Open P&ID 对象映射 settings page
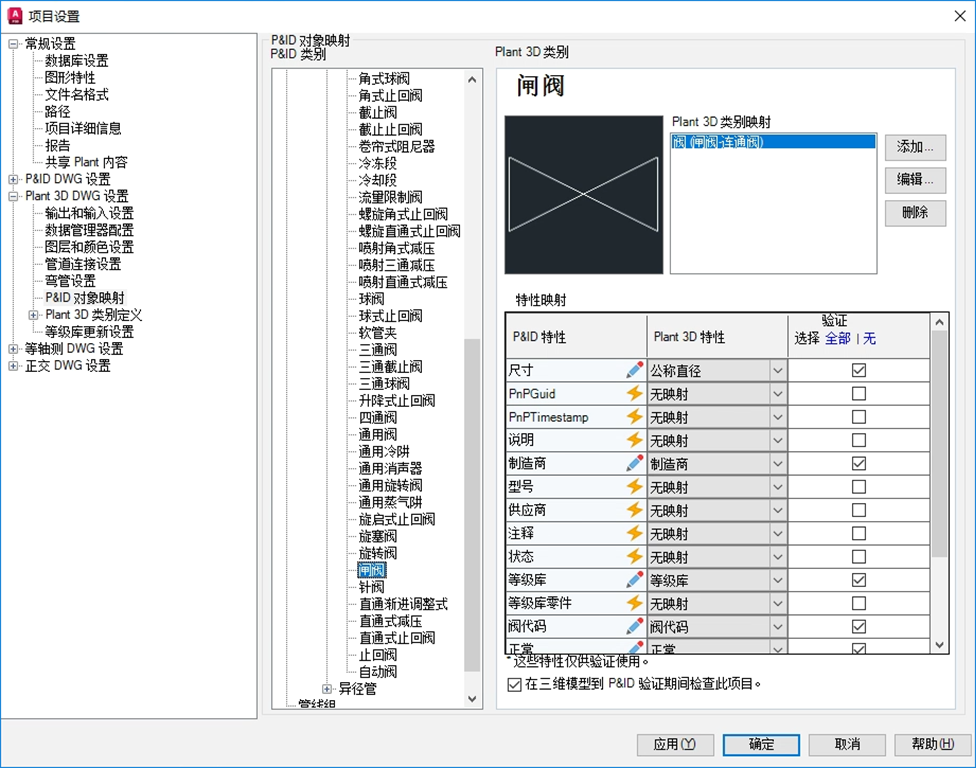Viewport: 976px width, 768px height. coord(85,297)
